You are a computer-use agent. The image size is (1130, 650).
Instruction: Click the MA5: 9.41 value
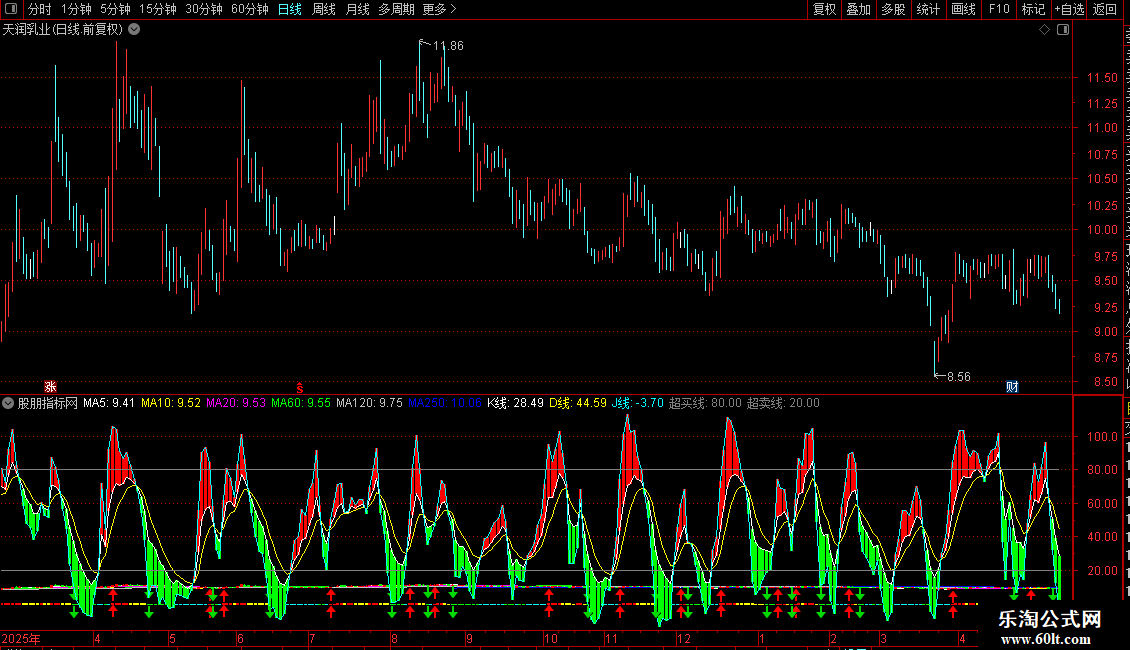(x=109, y=403)
